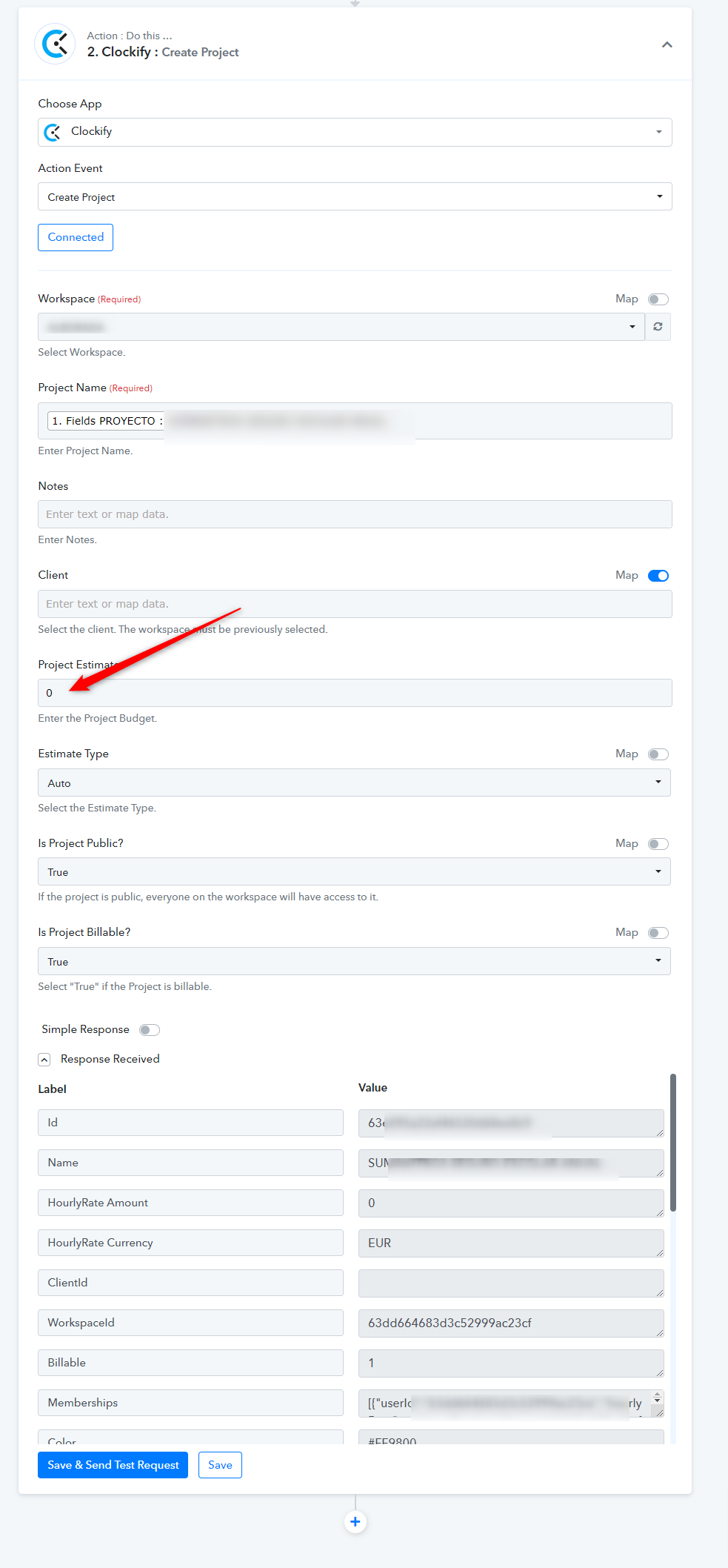This screenshot has height=1568, width=728.
Task: Add a new step with the plus icon
Action: coord(355,1521)
